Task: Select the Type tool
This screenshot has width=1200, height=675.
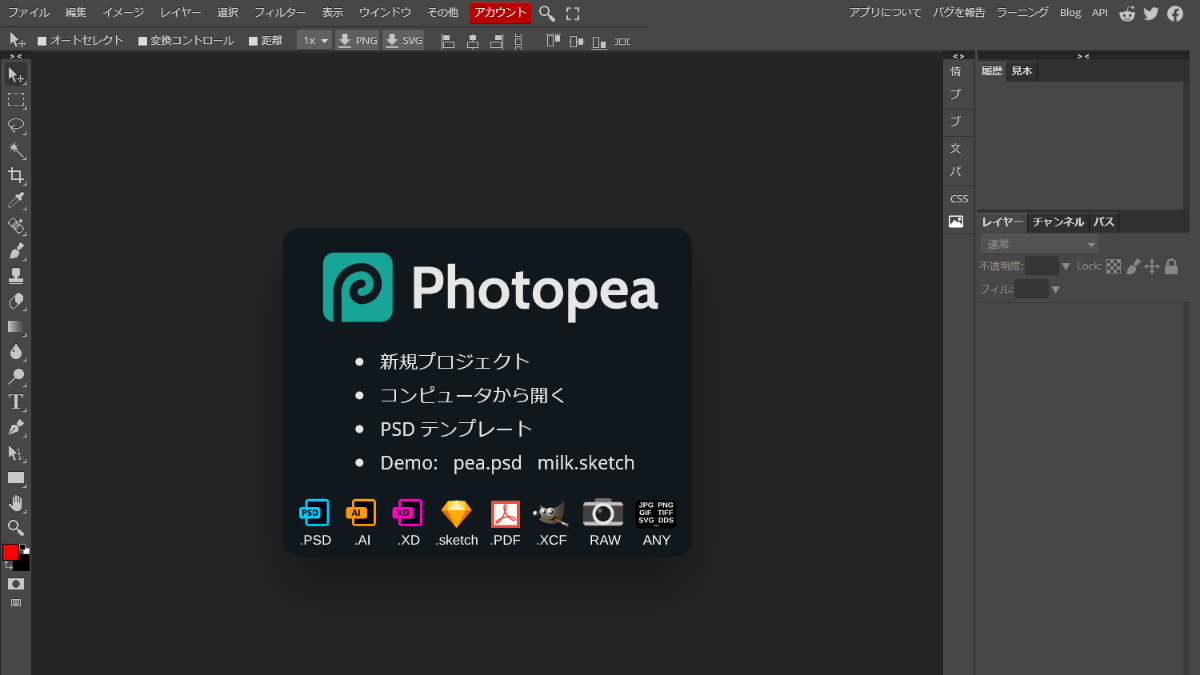Action: (x=16, y=402)
